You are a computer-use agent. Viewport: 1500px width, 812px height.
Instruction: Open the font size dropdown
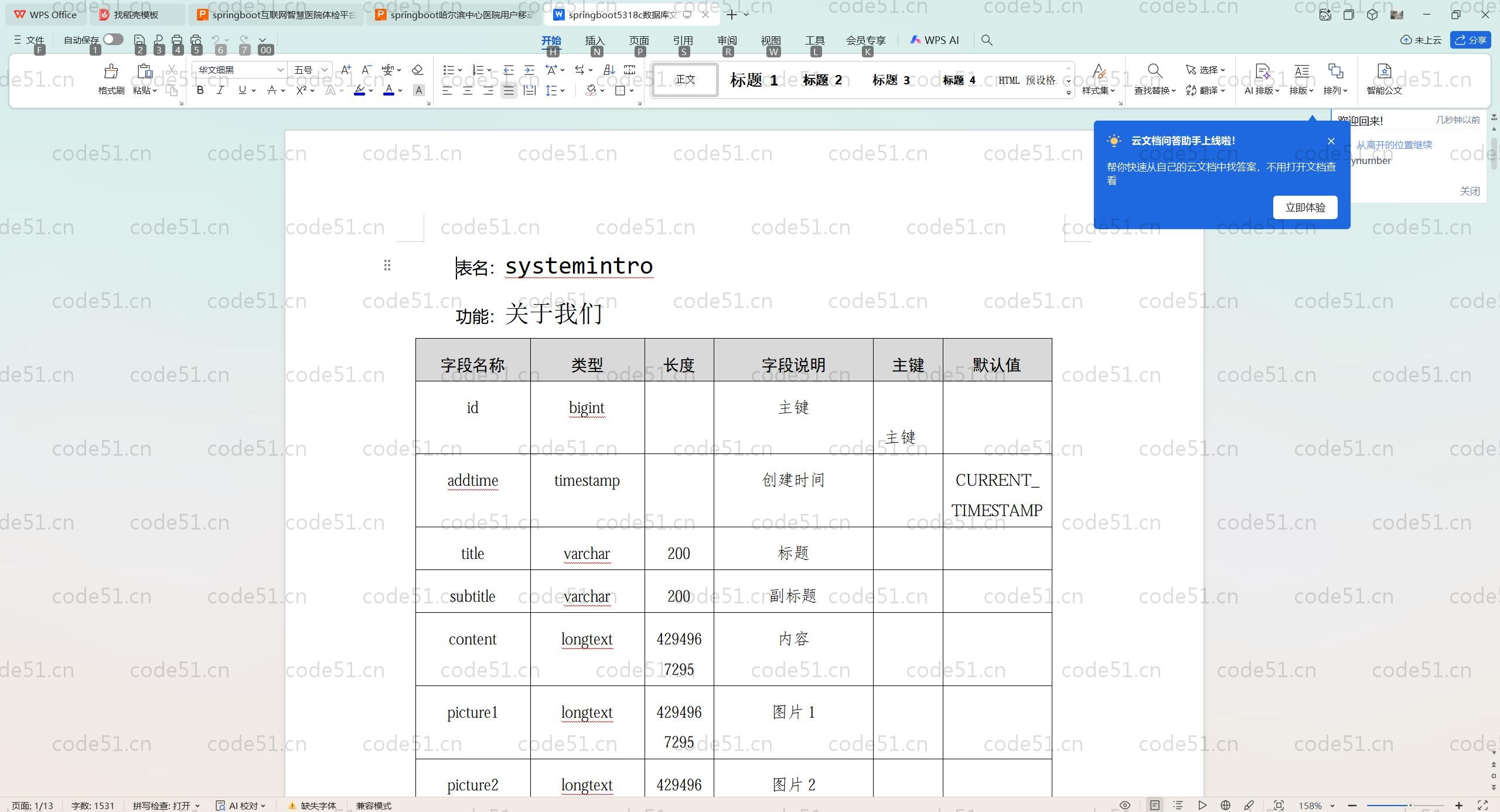coord(324,70)
